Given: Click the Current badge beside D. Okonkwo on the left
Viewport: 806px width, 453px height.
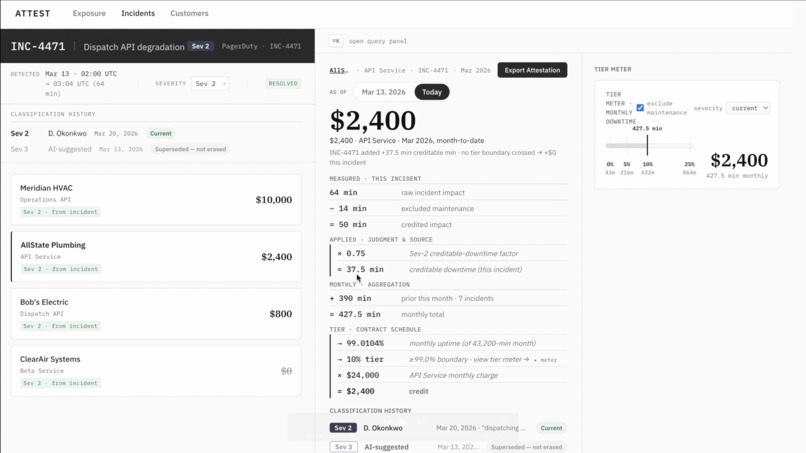Looking at the screenshot, I should tap(161, 133).
